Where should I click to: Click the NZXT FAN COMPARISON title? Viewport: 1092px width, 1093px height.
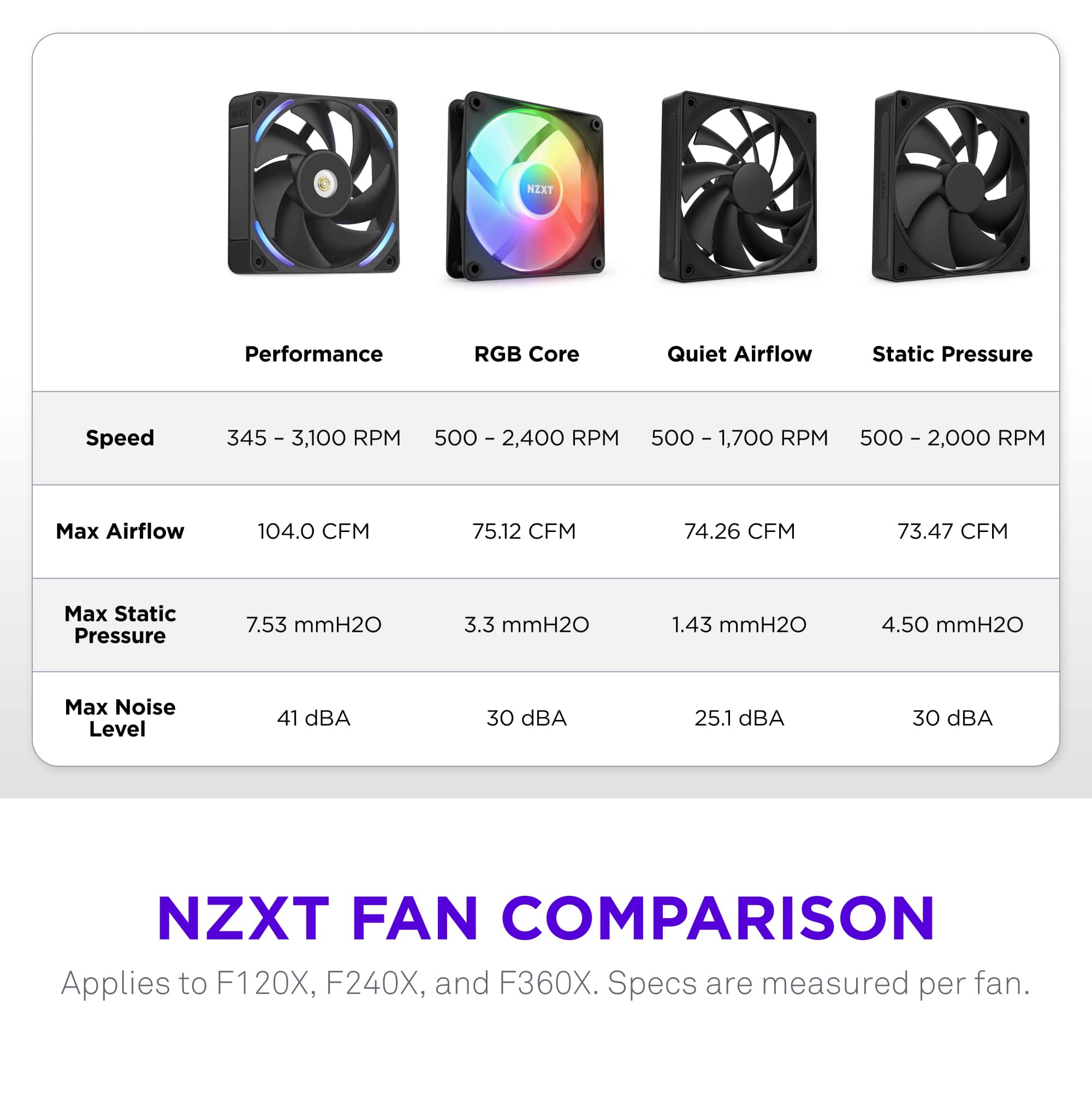point(545,919)
